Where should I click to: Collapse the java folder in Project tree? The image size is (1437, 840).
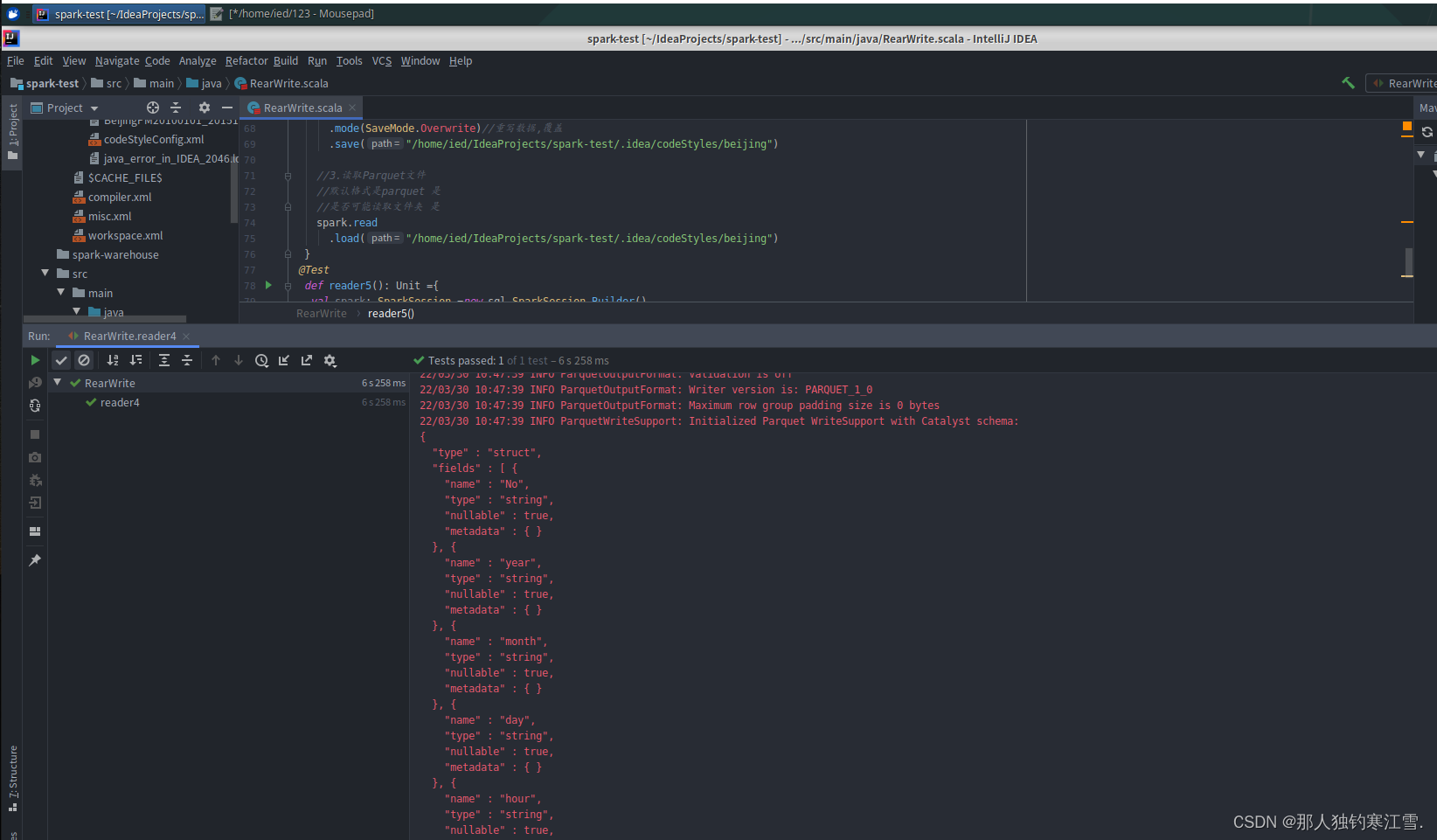[77, 311]
